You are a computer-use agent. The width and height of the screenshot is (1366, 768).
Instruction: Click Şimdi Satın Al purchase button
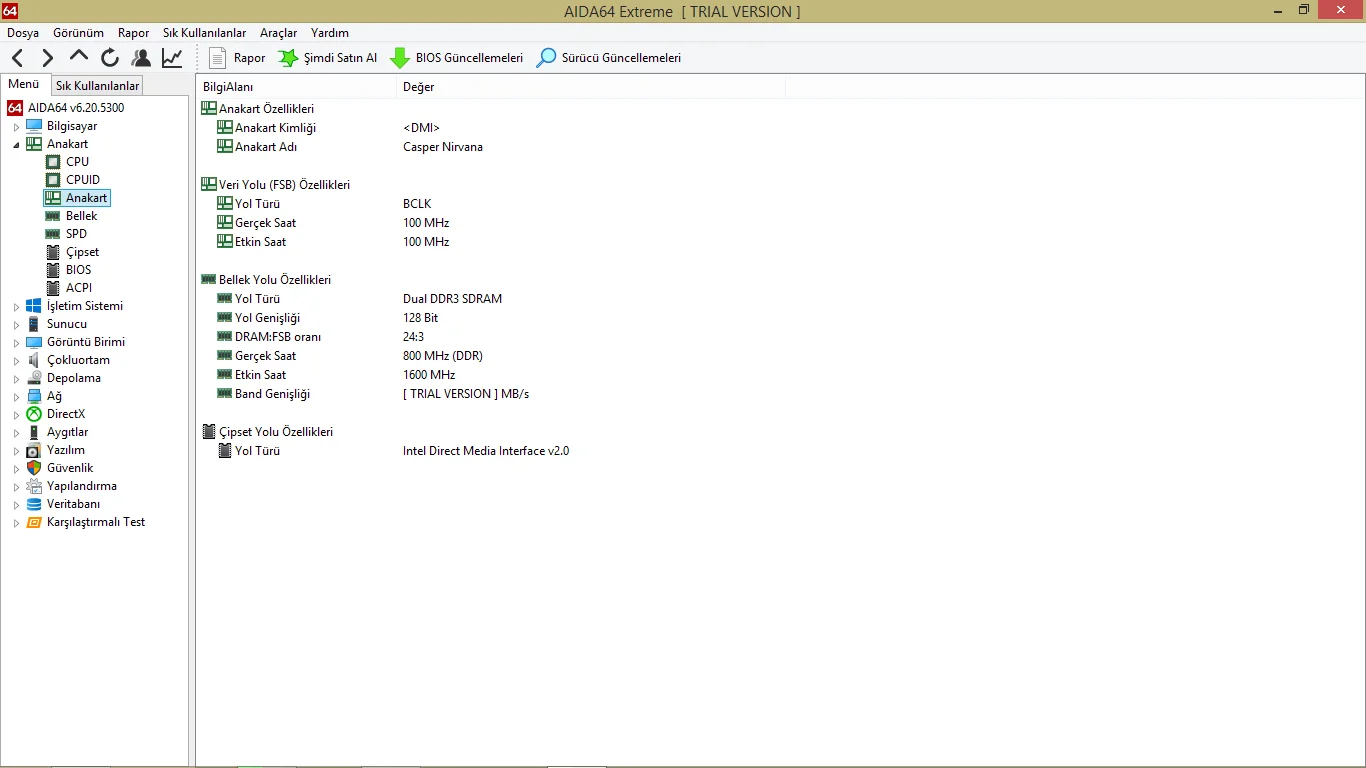[x=328, y=58]
